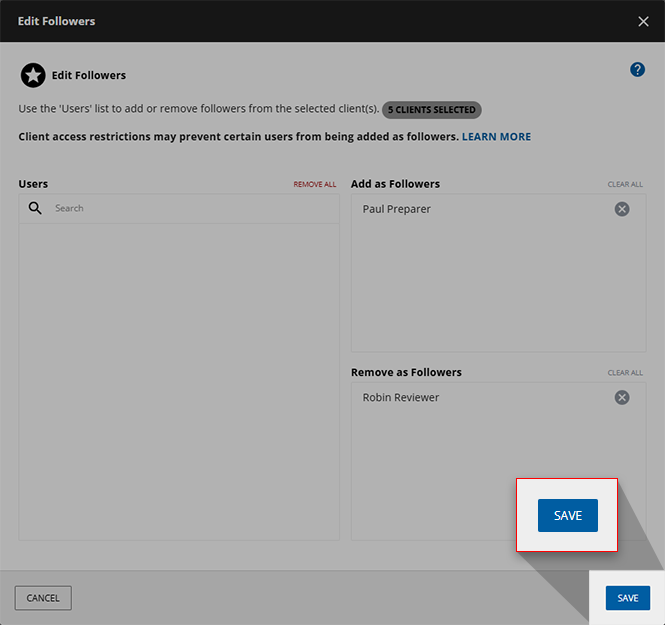Click the Remove as Followers heading

[406, 372]
